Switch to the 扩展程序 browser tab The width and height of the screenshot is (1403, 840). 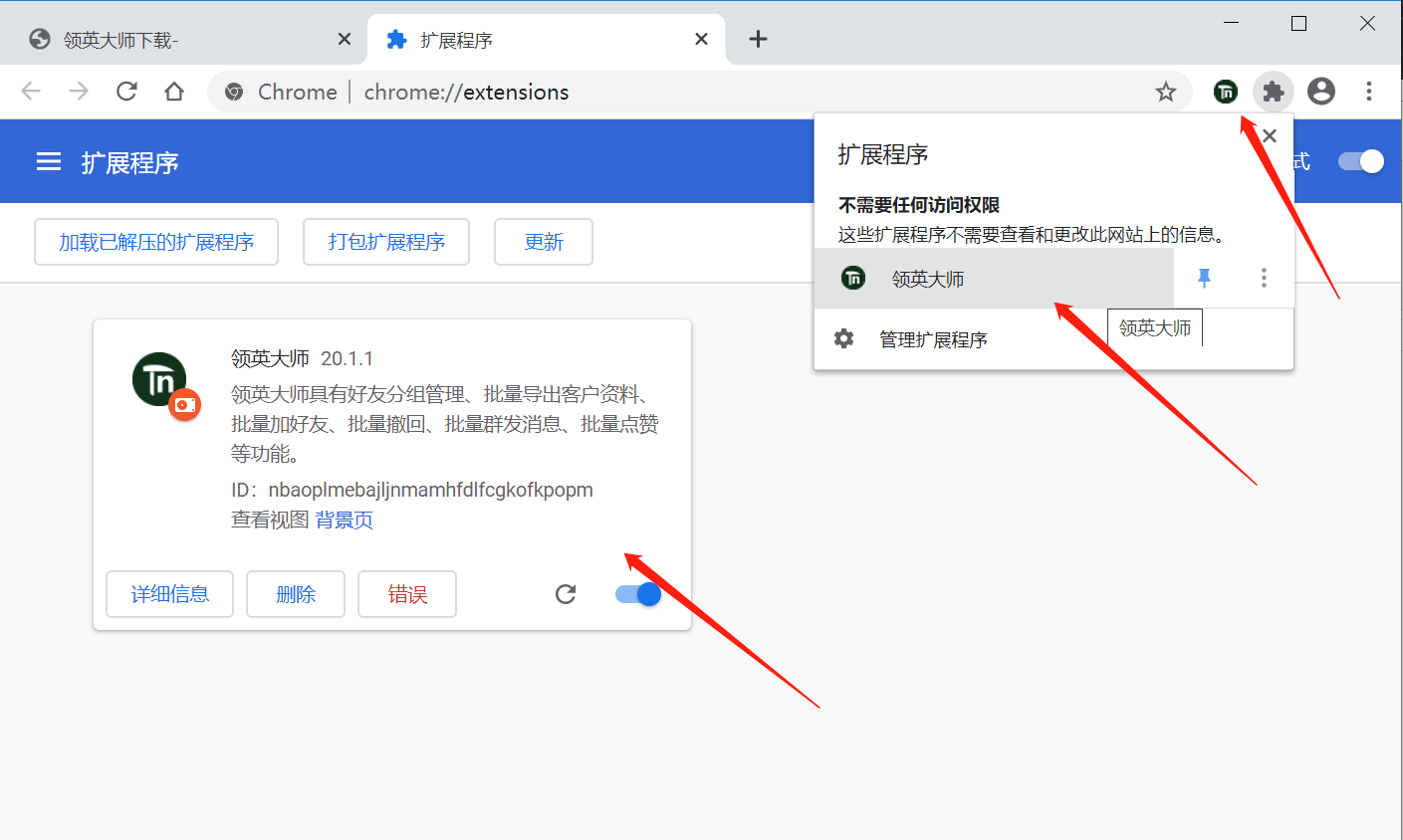pos(546,39)
